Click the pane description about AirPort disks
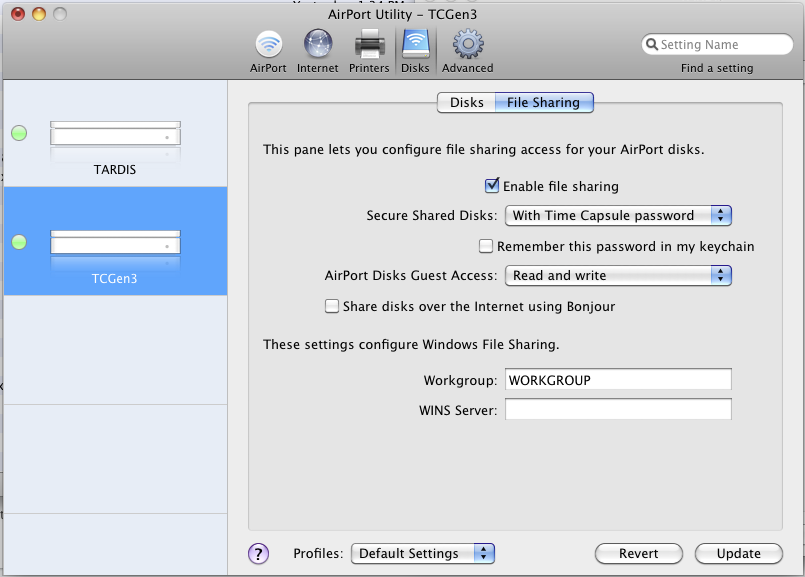This screenshot has height=577, width=805. 484,149
